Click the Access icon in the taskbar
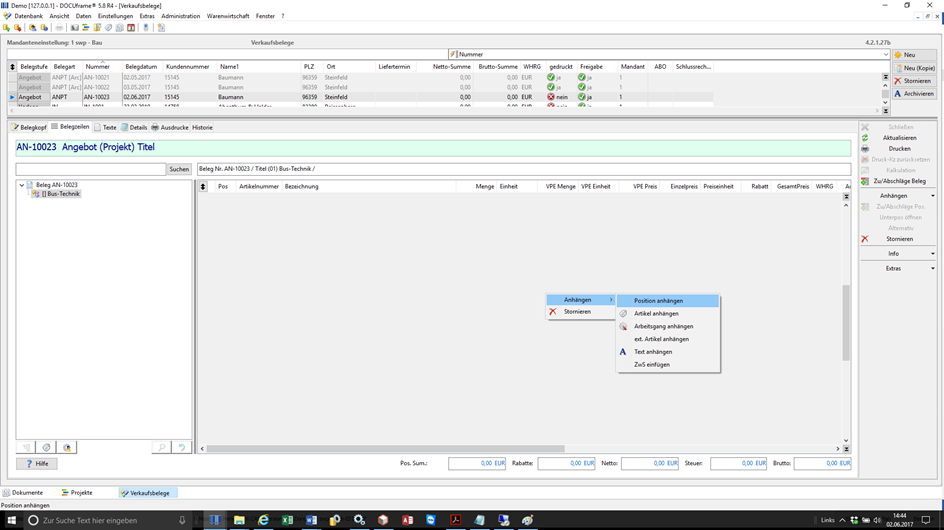Image resolution: width=944 pixels, height=530 pixels. (407, 520)
